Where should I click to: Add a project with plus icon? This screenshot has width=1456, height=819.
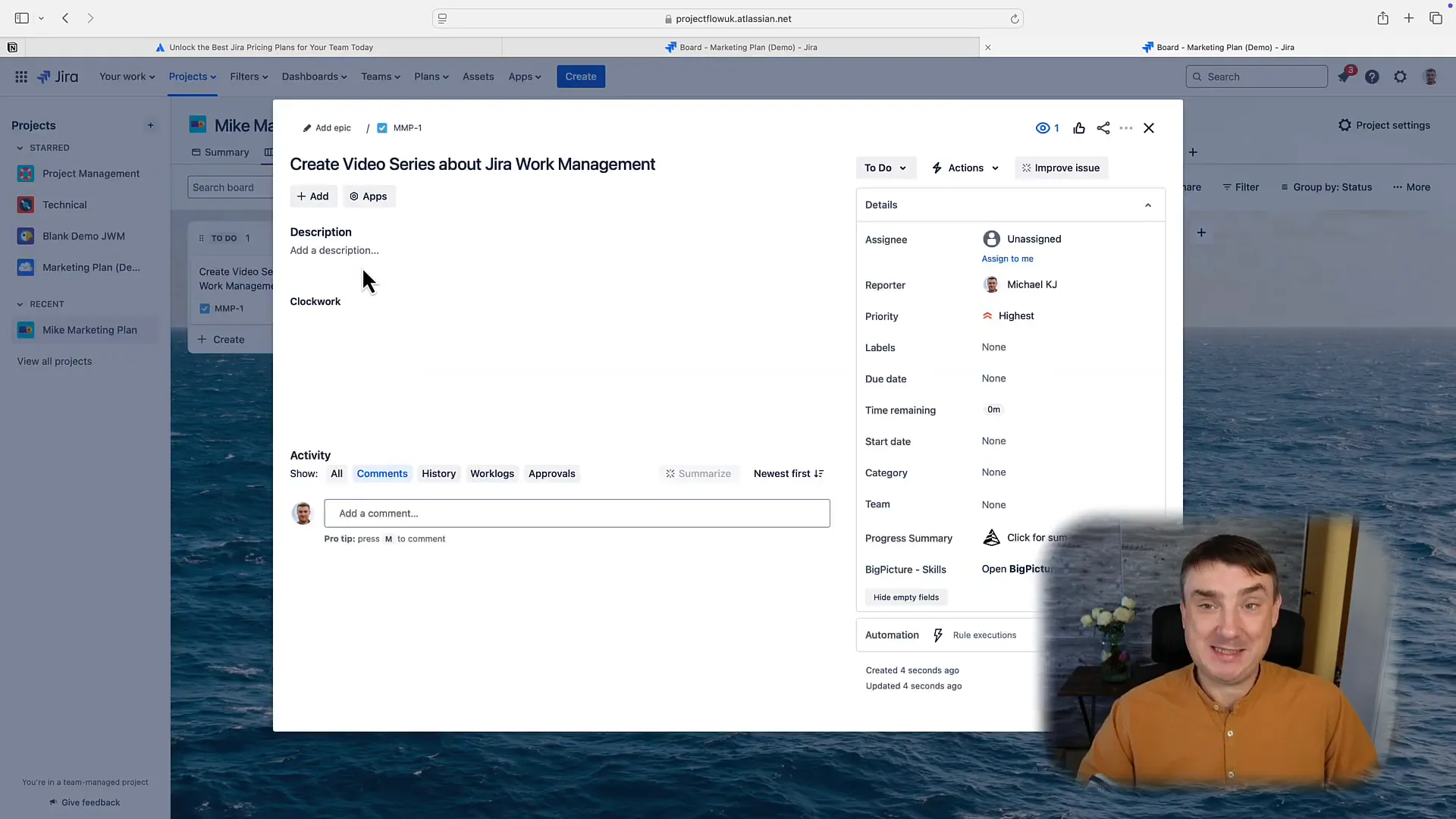tap(150, 126)
